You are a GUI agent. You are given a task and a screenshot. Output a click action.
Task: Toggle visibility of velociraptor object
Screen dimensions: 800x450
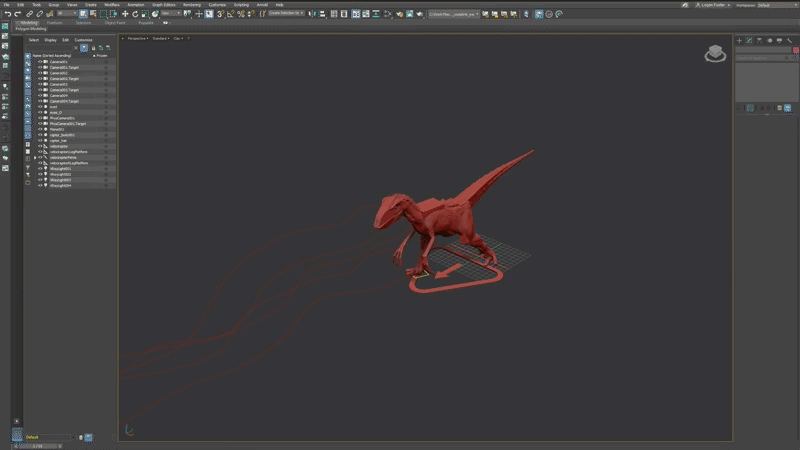pyautogui.click(x=40, y=146)
